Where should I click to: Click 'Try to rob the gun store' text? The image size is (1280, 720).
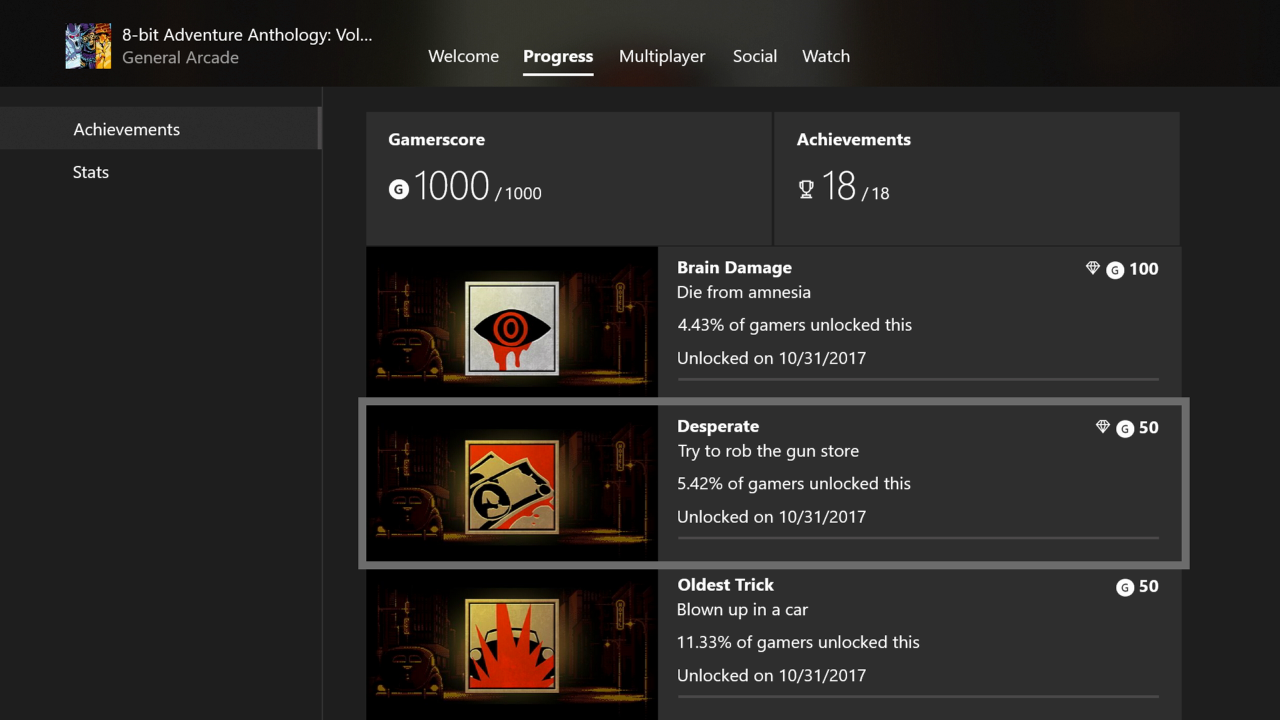(768, 451)
